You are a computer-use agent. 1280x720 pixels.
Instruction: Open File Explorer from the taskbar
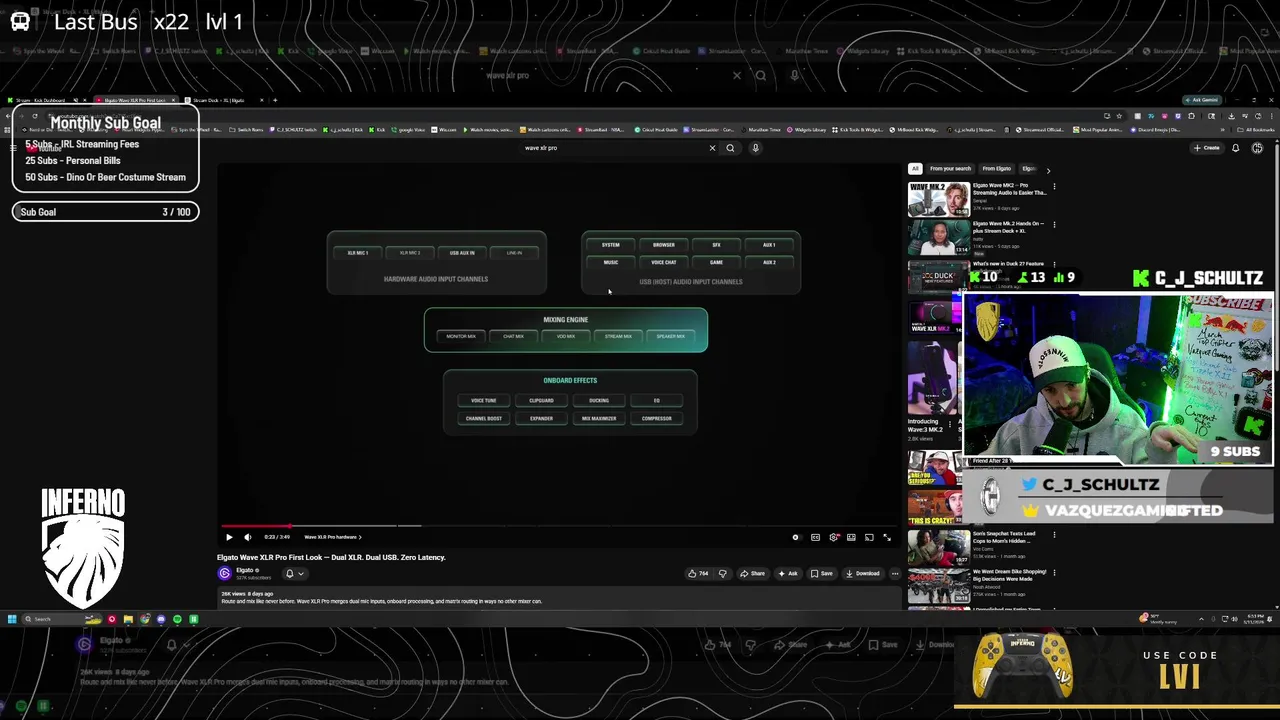(128, 619)
